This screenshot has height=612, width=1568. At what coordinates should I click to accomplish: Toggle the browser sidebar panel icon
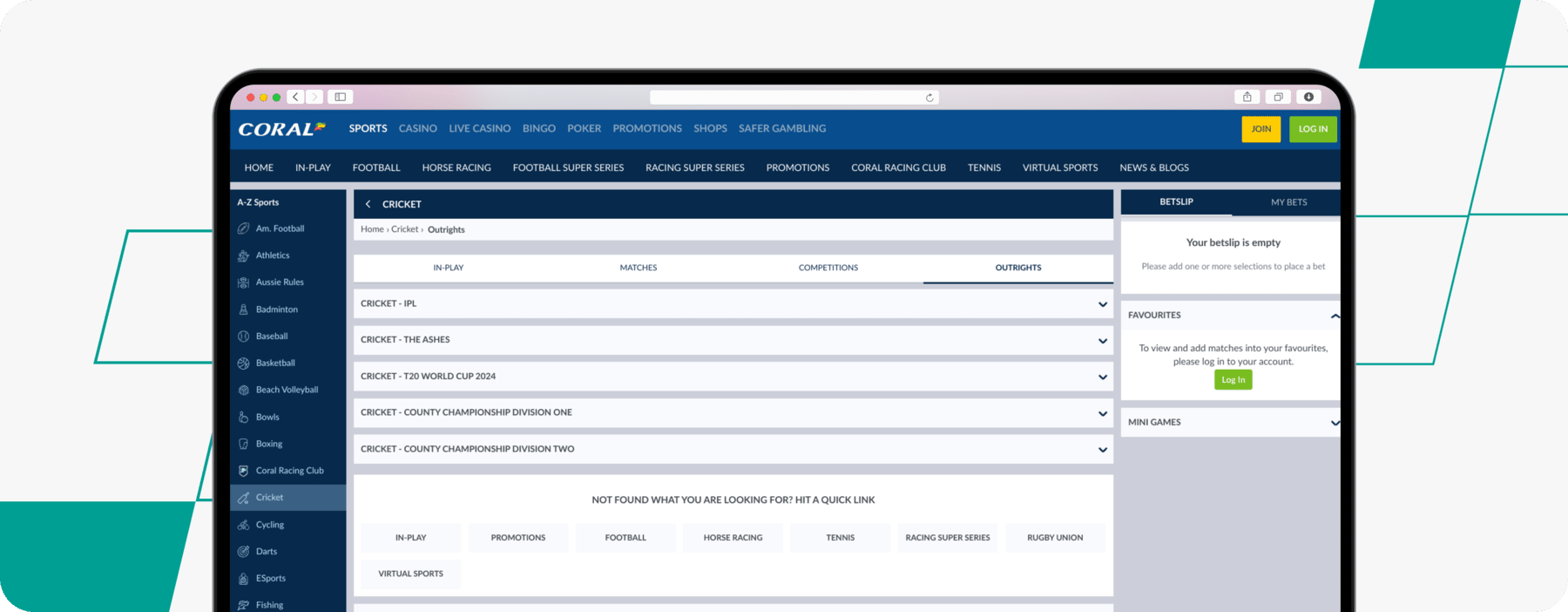coord(341,97)
